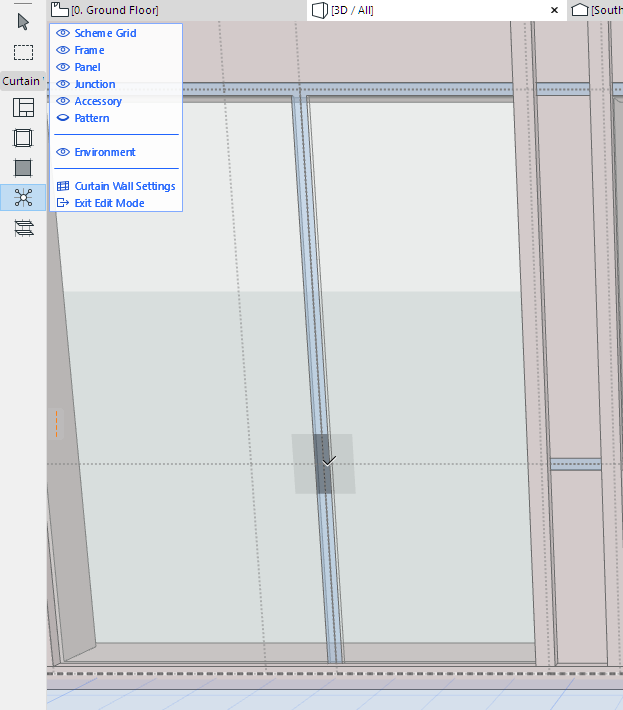The image size is (623, 710).
Task: Switch to South elevation tab
Action: tap(597, 10)
